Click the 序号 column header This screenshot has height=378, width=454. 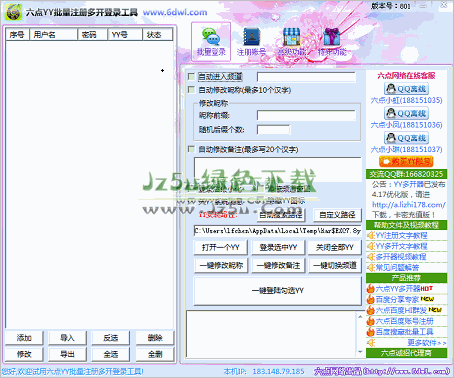(18, 35)
